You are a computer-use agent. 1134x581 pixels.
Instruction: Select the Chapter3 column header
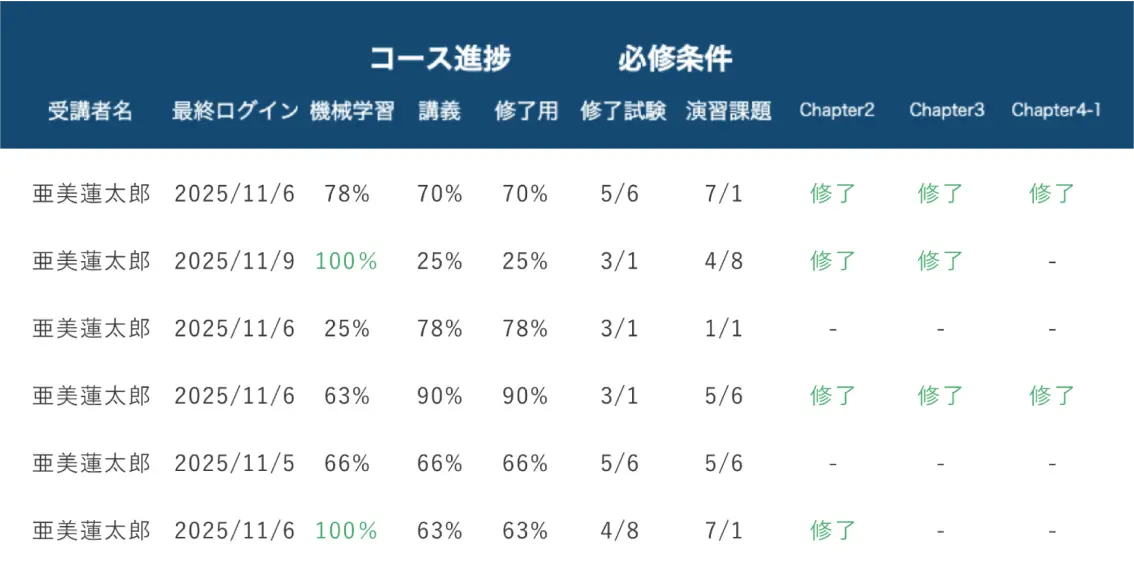(x=947, y=111)
